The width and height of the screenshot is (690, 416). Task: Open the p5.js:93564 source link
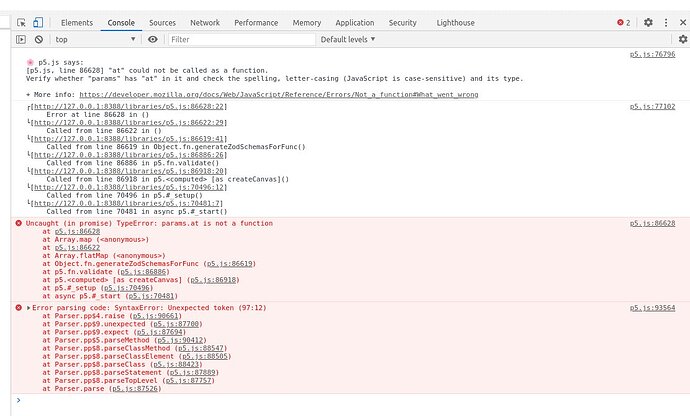pyautogui.click(x=652, y=308)
